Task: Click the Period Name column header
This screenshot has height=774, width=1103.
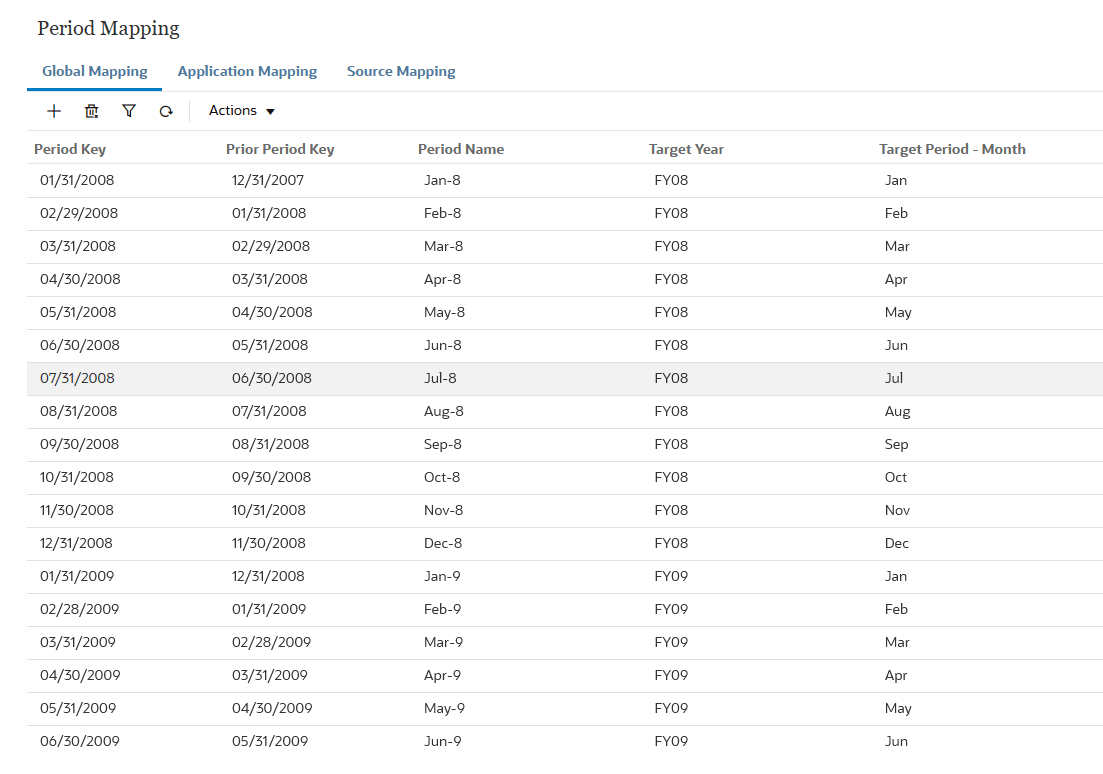Action: pyautogui.click(x=461, y=149)
